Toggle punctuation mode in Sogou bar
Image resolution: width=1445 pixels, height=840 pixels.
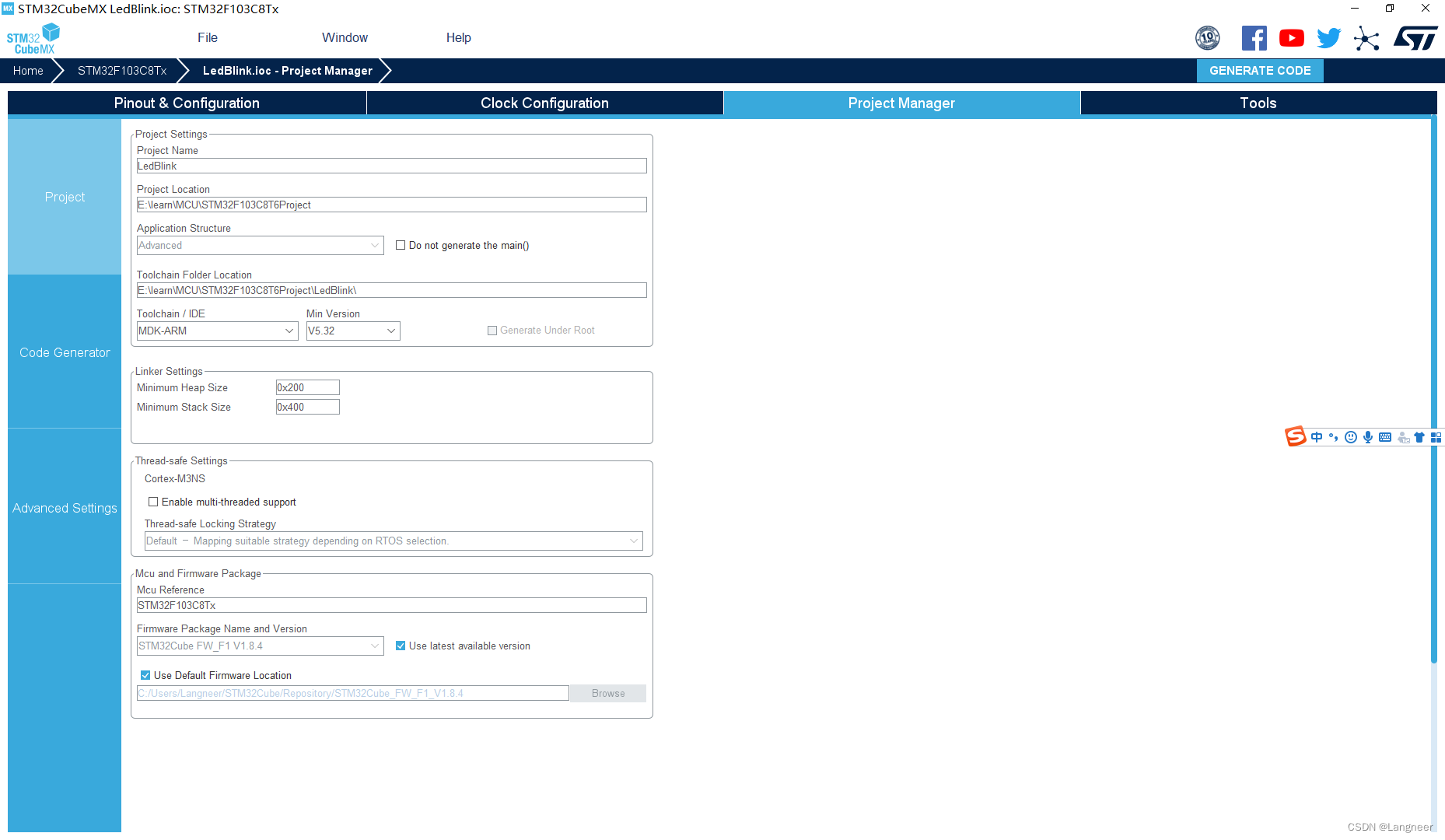[x=1333, y=437]
